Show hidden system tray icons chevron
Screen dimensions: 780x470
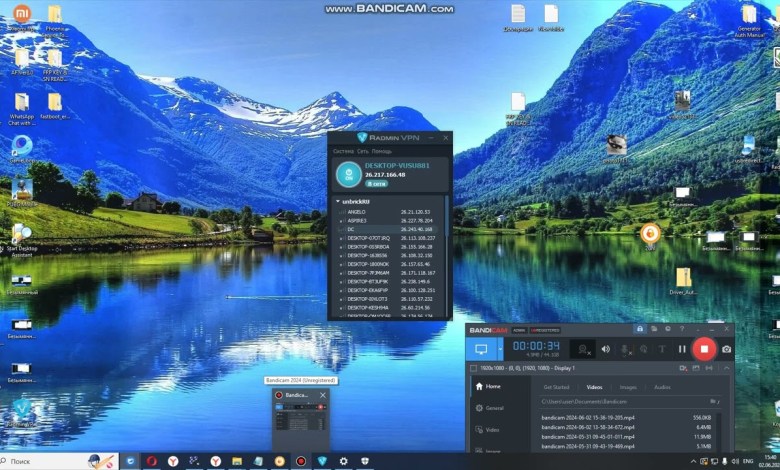pos(693,462)
